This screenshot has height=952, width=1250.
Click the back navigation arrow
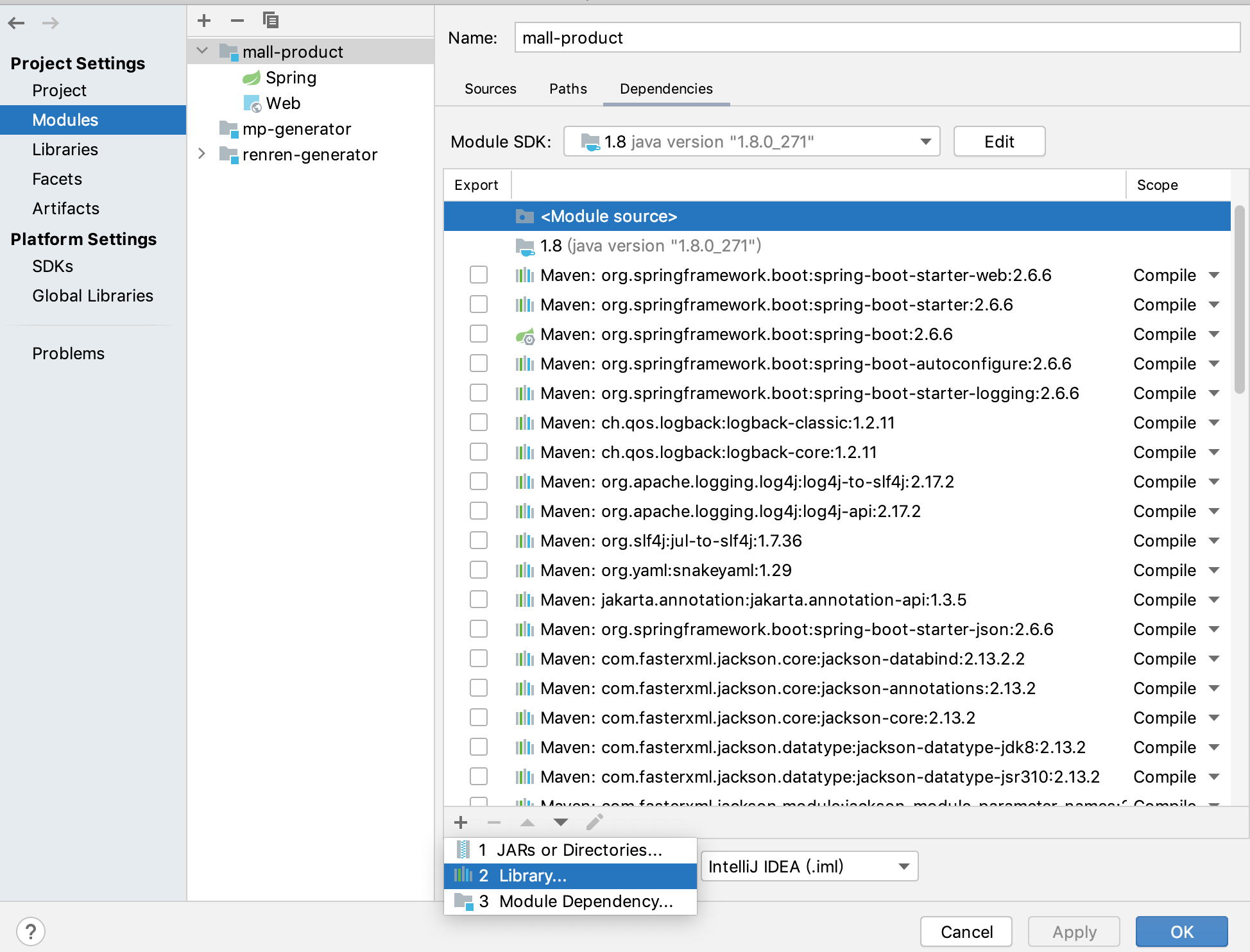17,24
